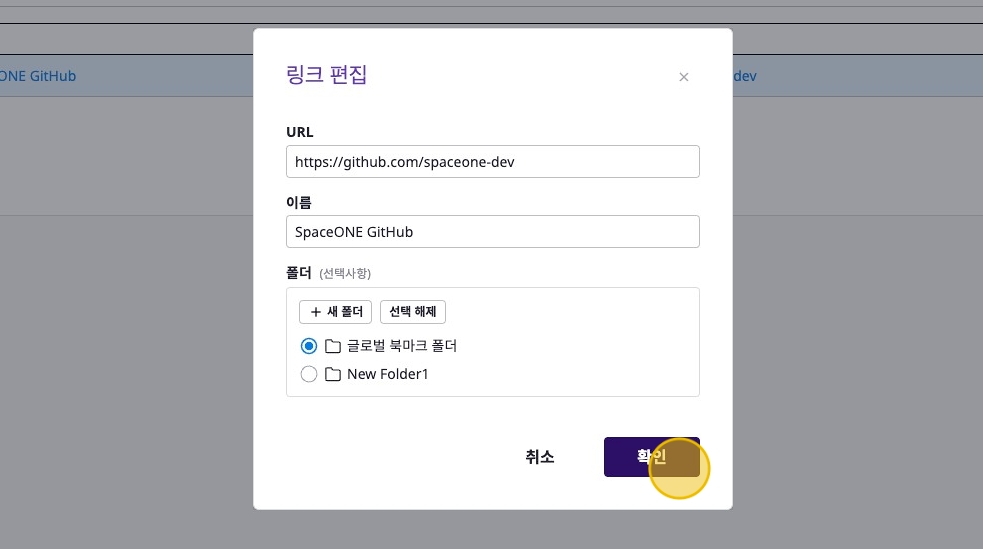Click the New Folder1 folder name
This screenshot has width=983, height=549.
click(387, 375)
